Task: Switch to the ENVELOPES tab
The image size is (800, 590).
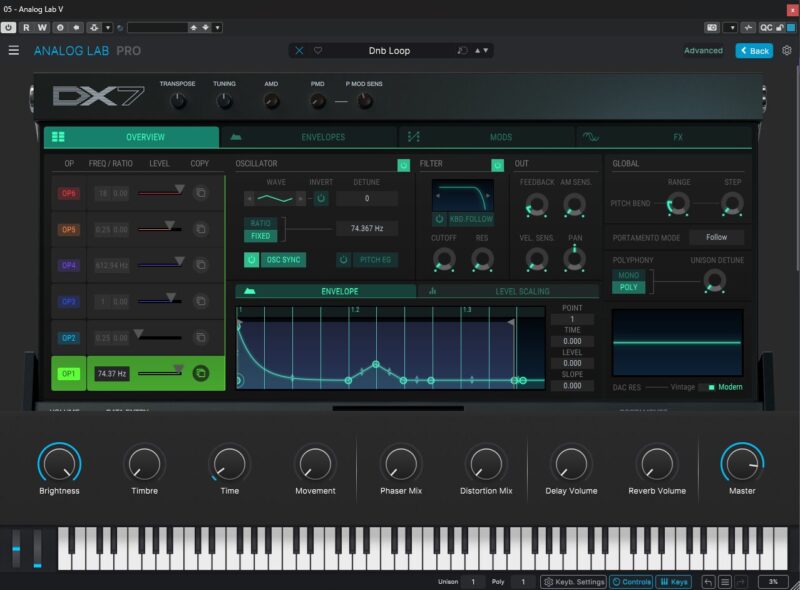Action: point(309,137)
